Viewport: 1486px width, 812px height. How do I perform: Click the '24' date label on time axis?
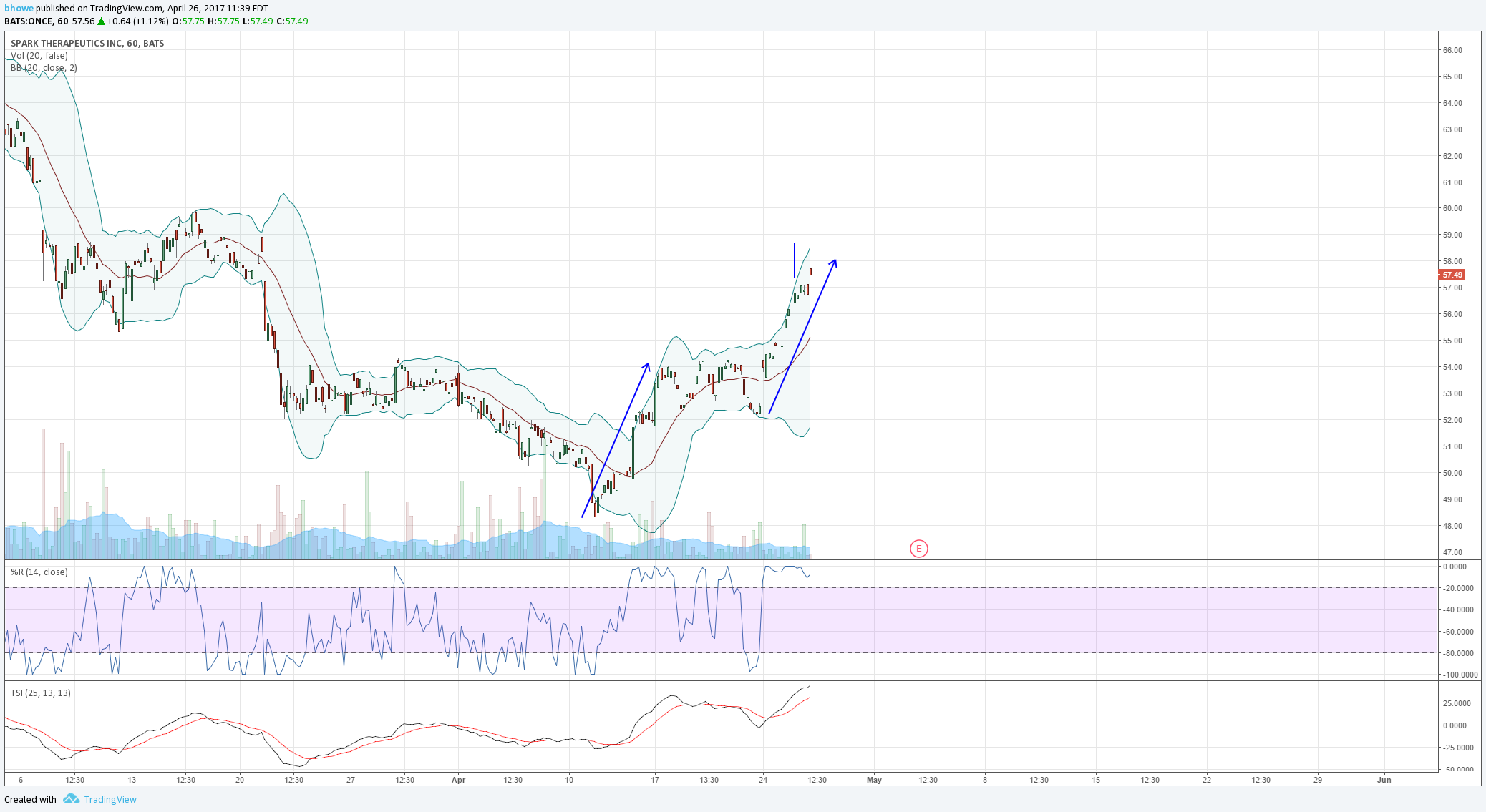coord(763,780)
